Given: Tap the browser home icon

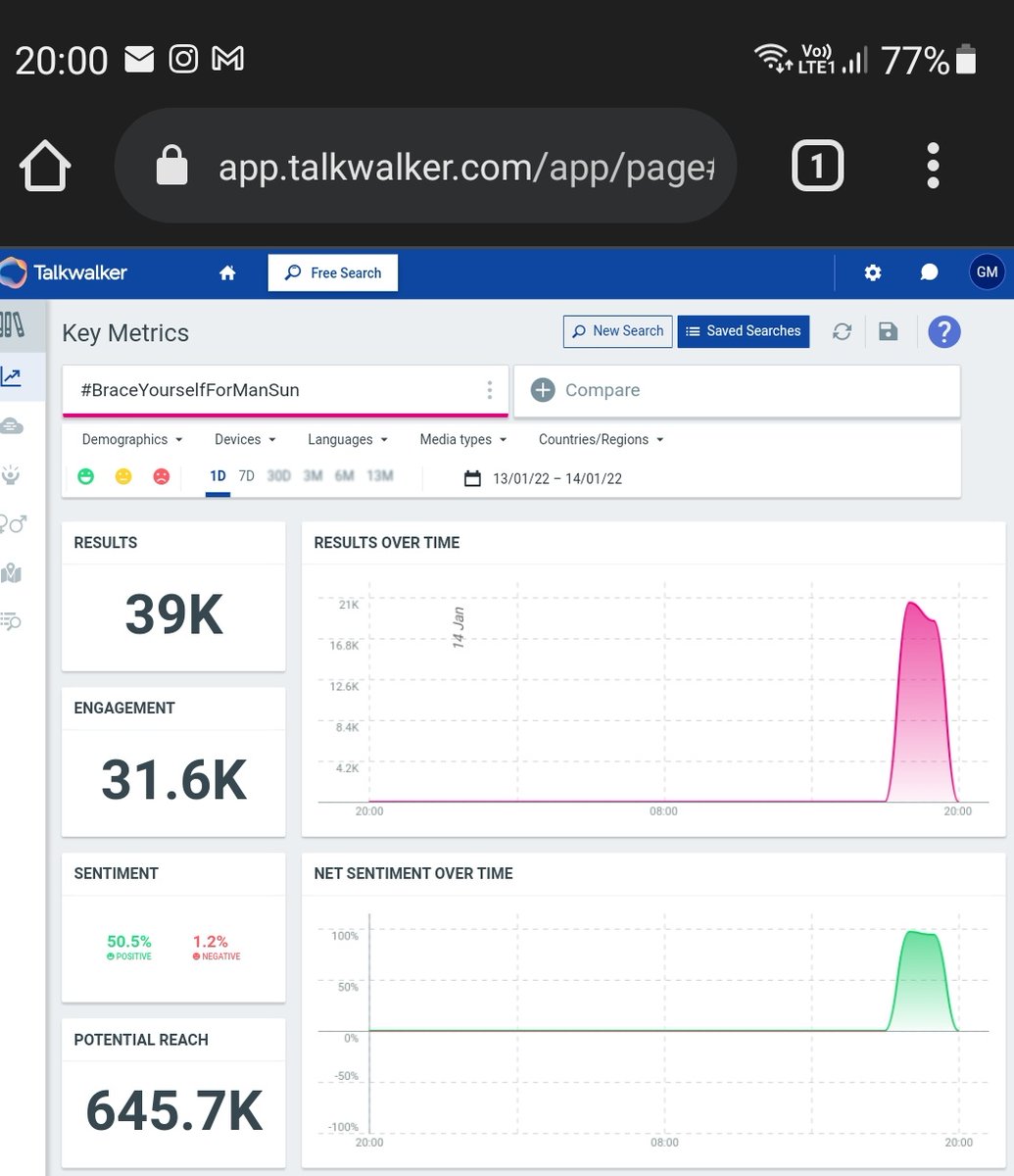Looking at the screenshot, I should pos(45,166).
